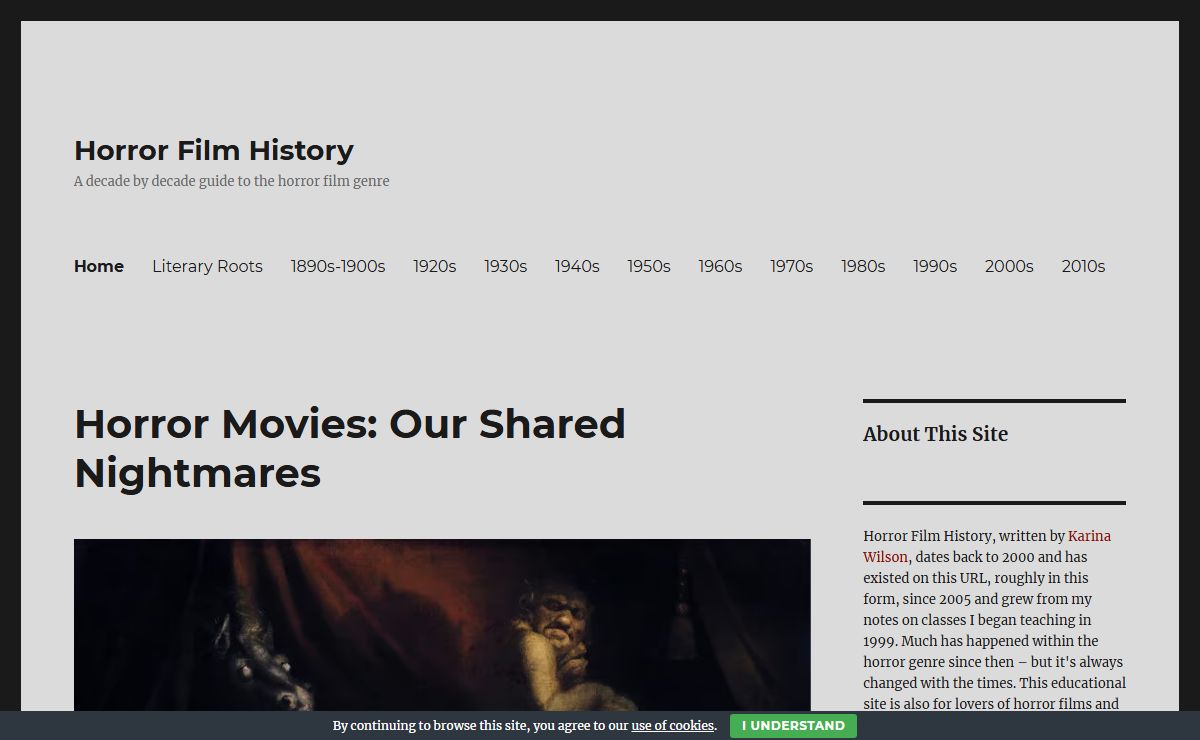
Task: Open the 1960s decade guide
Action: tap(720, 266)
